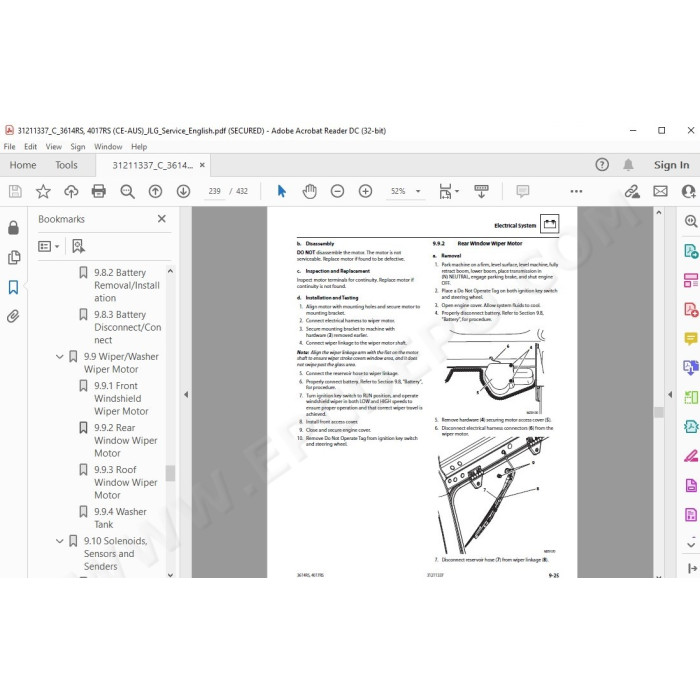This screenshot has width=700, height=700.
Task: Collapse 9.9 Wiper/Washer bookmark
Action: tap(59, 357)
